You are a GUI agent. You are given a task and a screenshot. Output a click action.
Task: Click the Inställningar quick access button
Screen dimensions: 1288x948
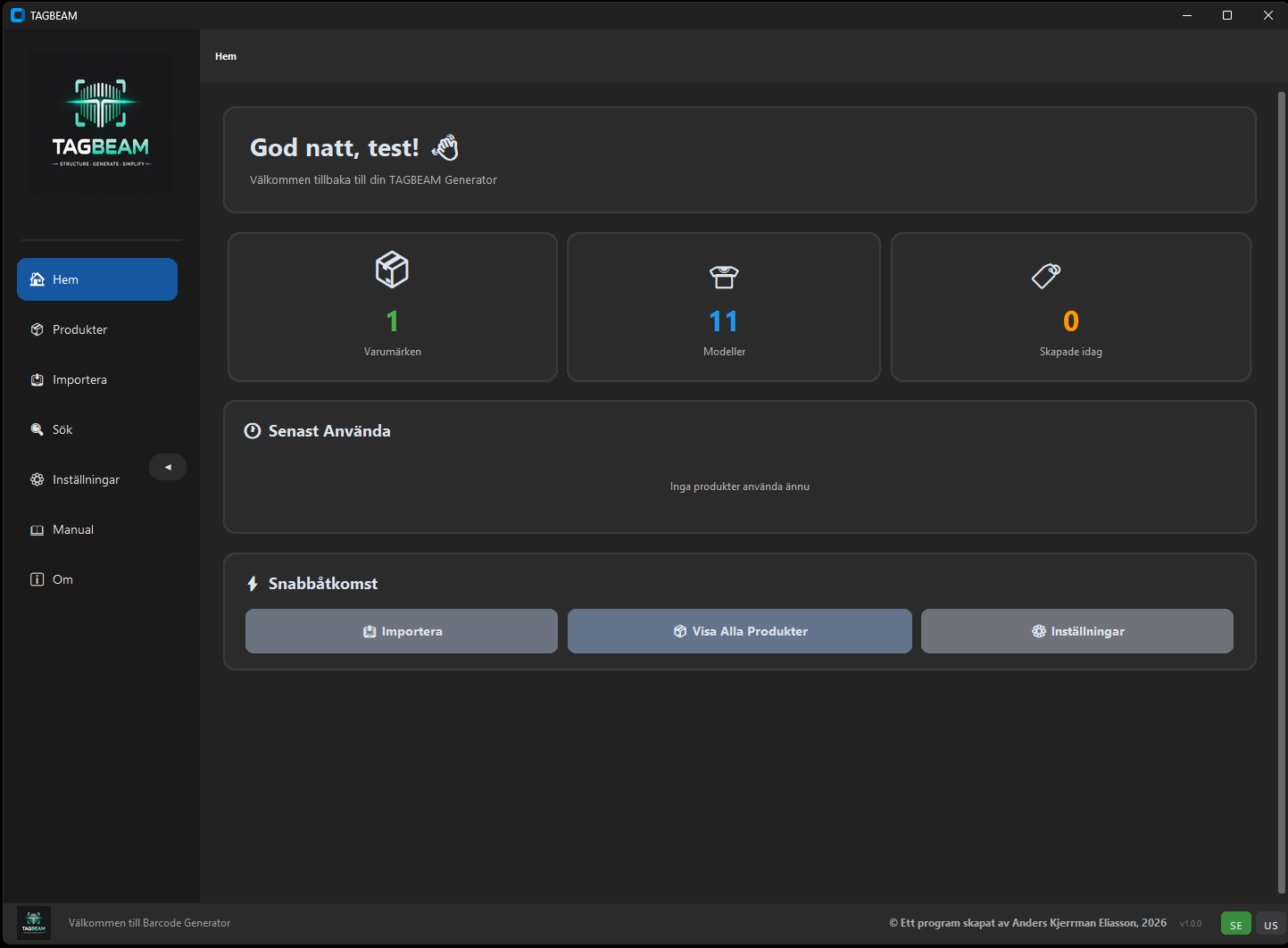coord(1077,631)
